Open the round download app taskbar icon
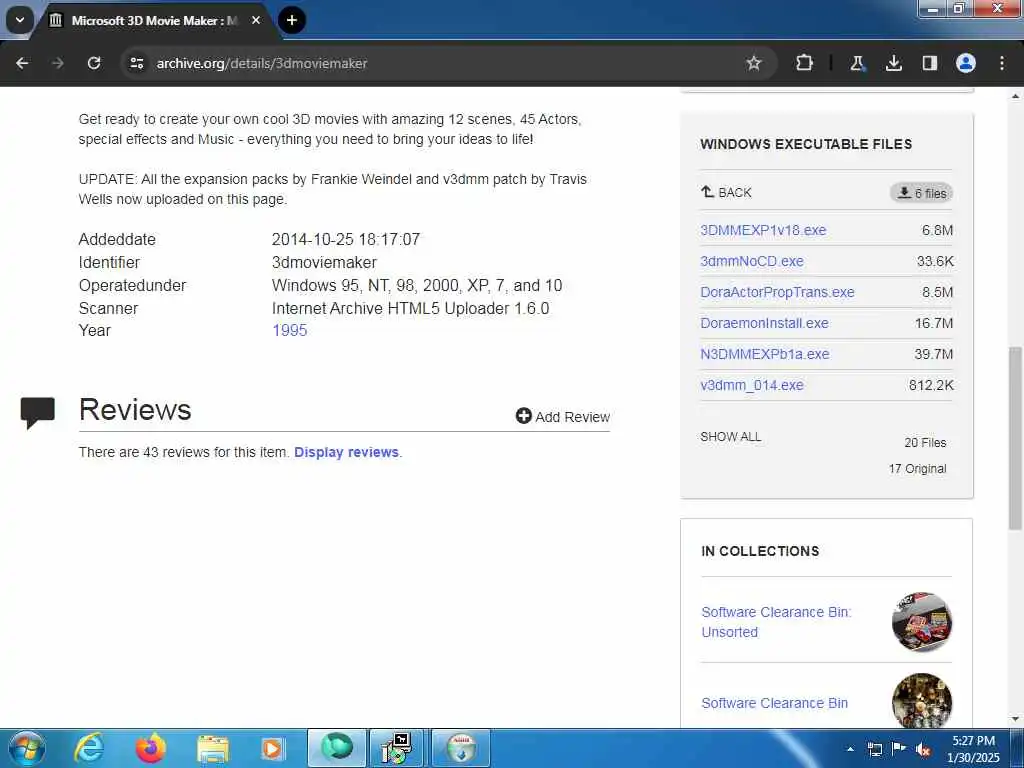The image size is (1024, 768). click(460, 748)
